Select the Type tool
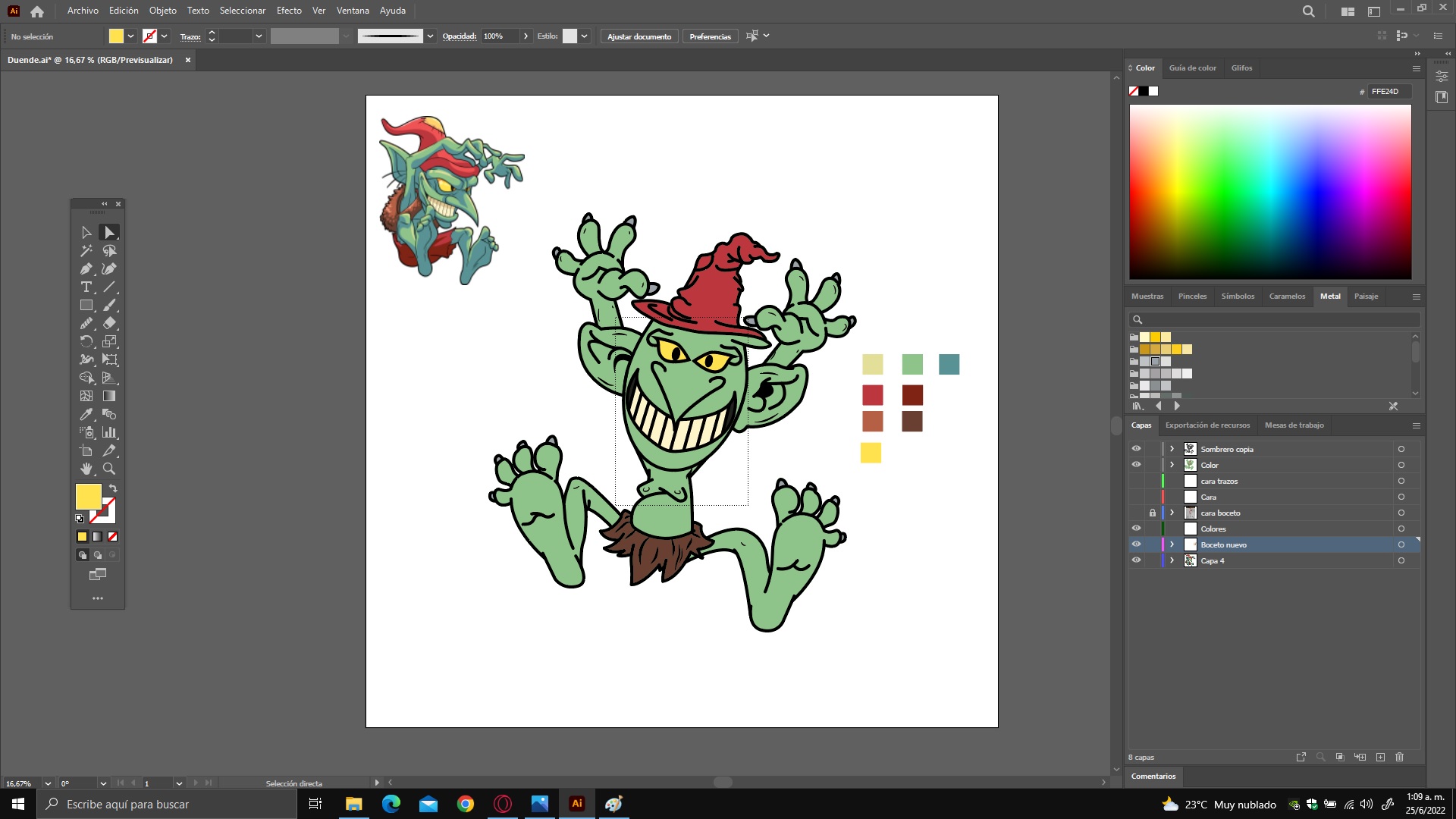This screenshot has height=819, width=1456. tap(86, 287)
